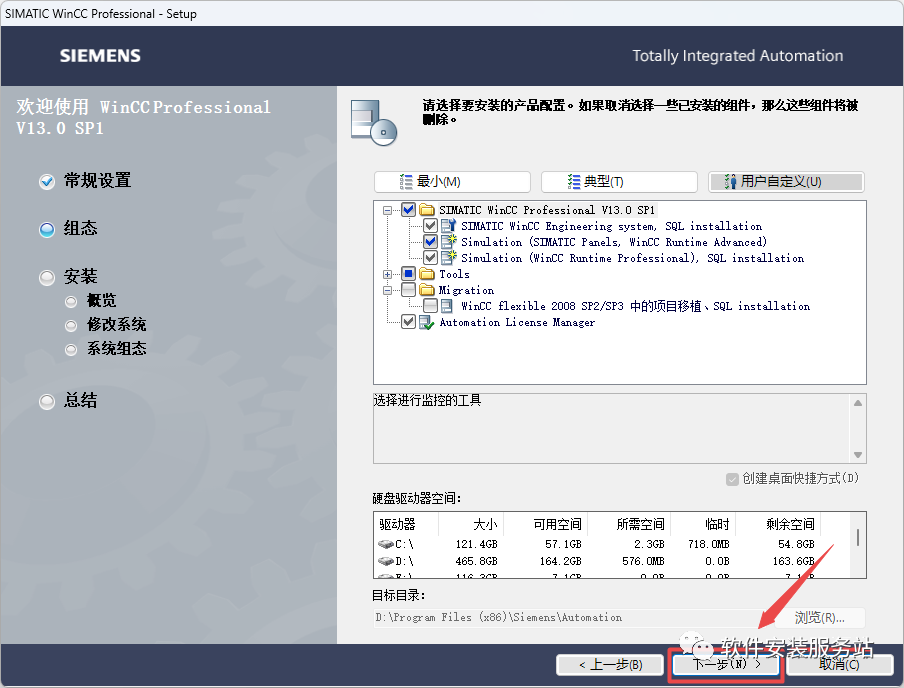
Task: Click the target directory path field
Action: pos(573,618)
